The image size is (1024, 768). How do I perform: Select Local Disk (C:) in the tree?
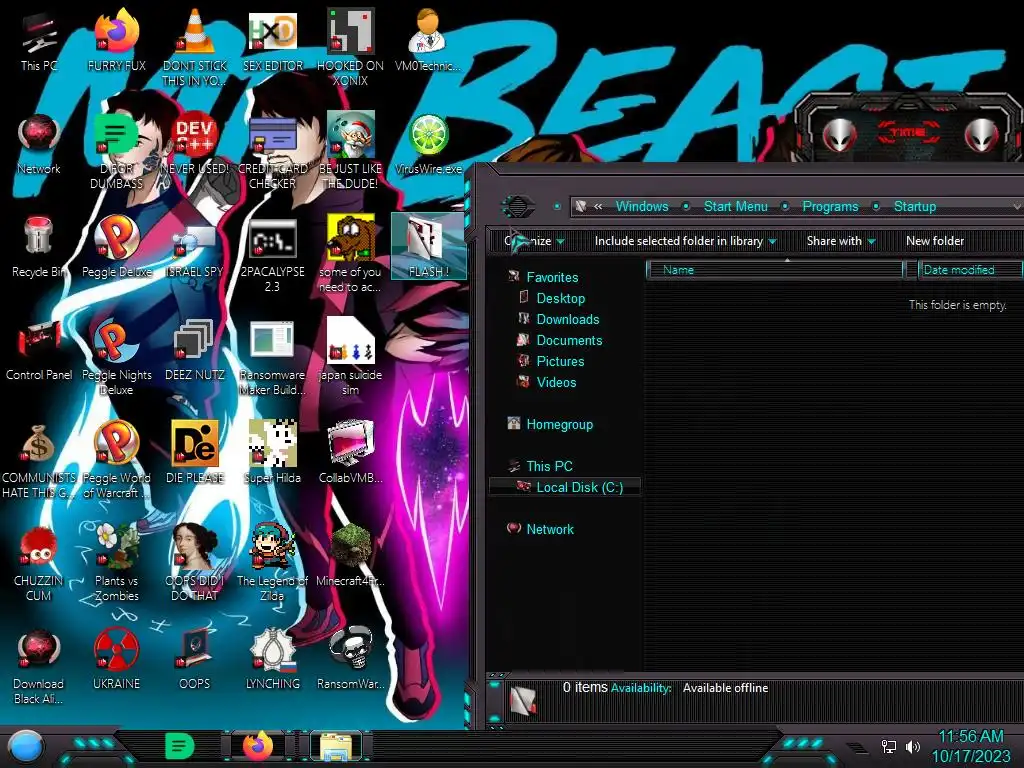coord(566,487)
